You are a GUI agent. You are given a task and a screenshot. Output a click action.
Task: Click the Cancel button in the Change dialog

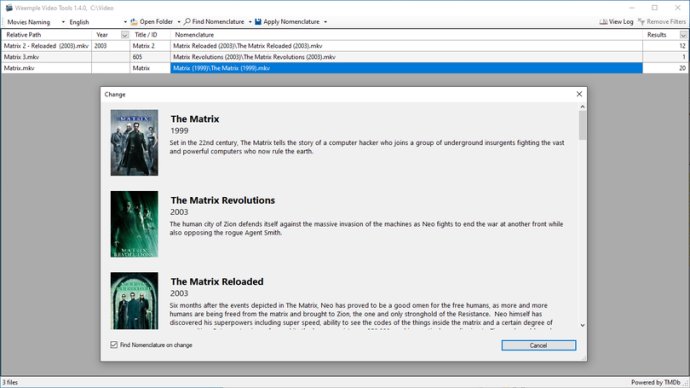539,345
